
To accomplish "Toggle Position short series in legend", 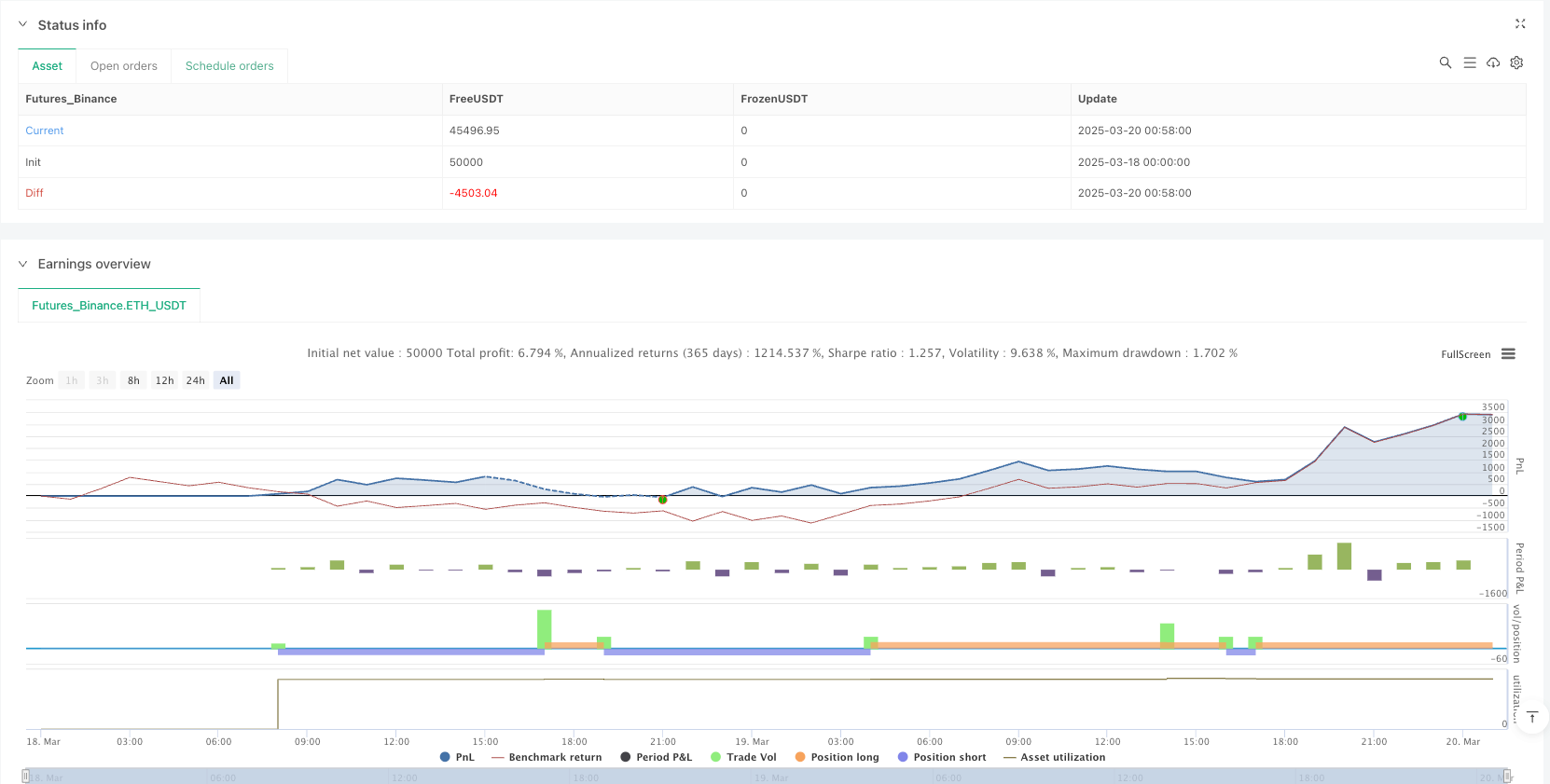I will [942, 757].
